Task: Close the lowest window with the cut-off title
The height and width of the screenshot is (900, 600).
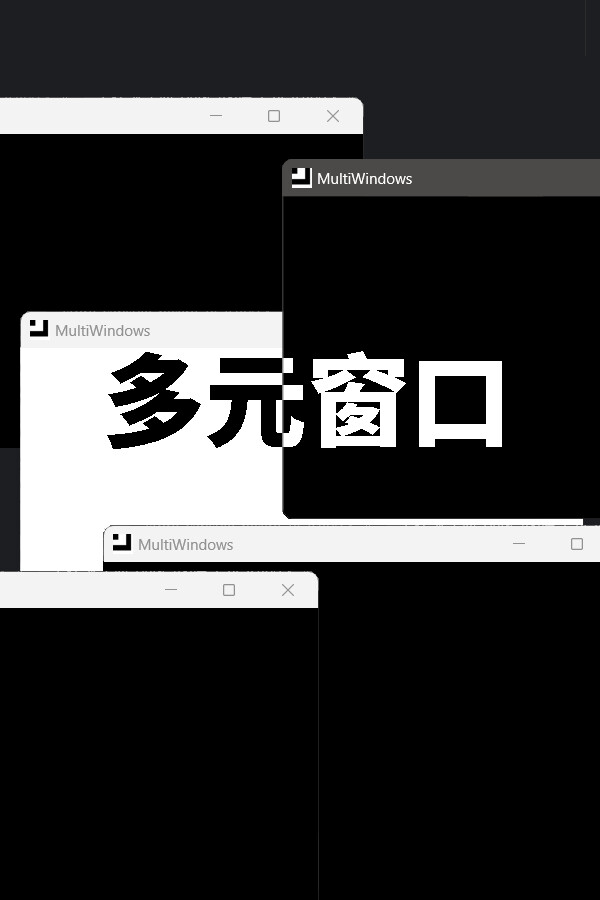Action: tap(288, 590)
